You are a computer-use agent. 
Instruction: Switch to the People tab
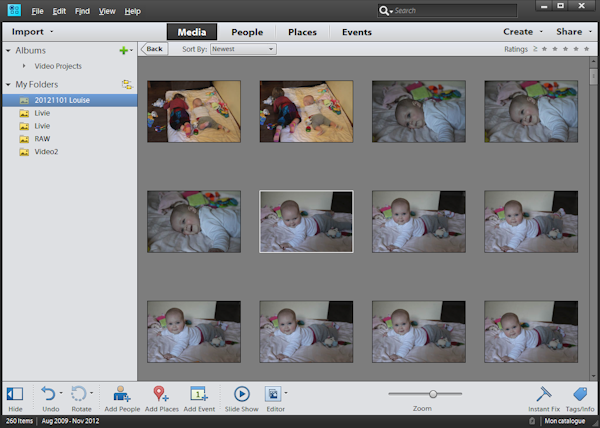click(x=246, y=32)
